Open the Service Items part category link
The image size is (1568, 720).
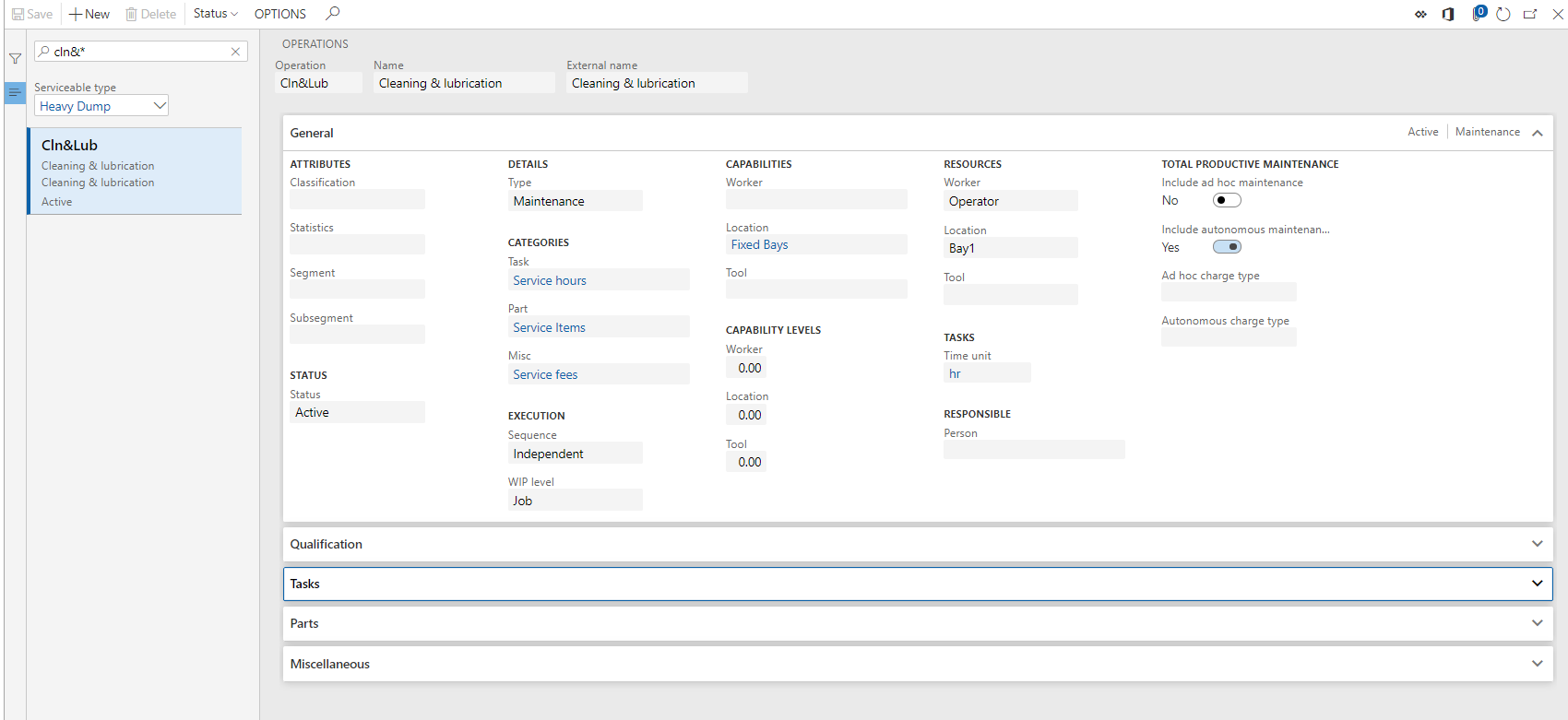click(550, 327)
